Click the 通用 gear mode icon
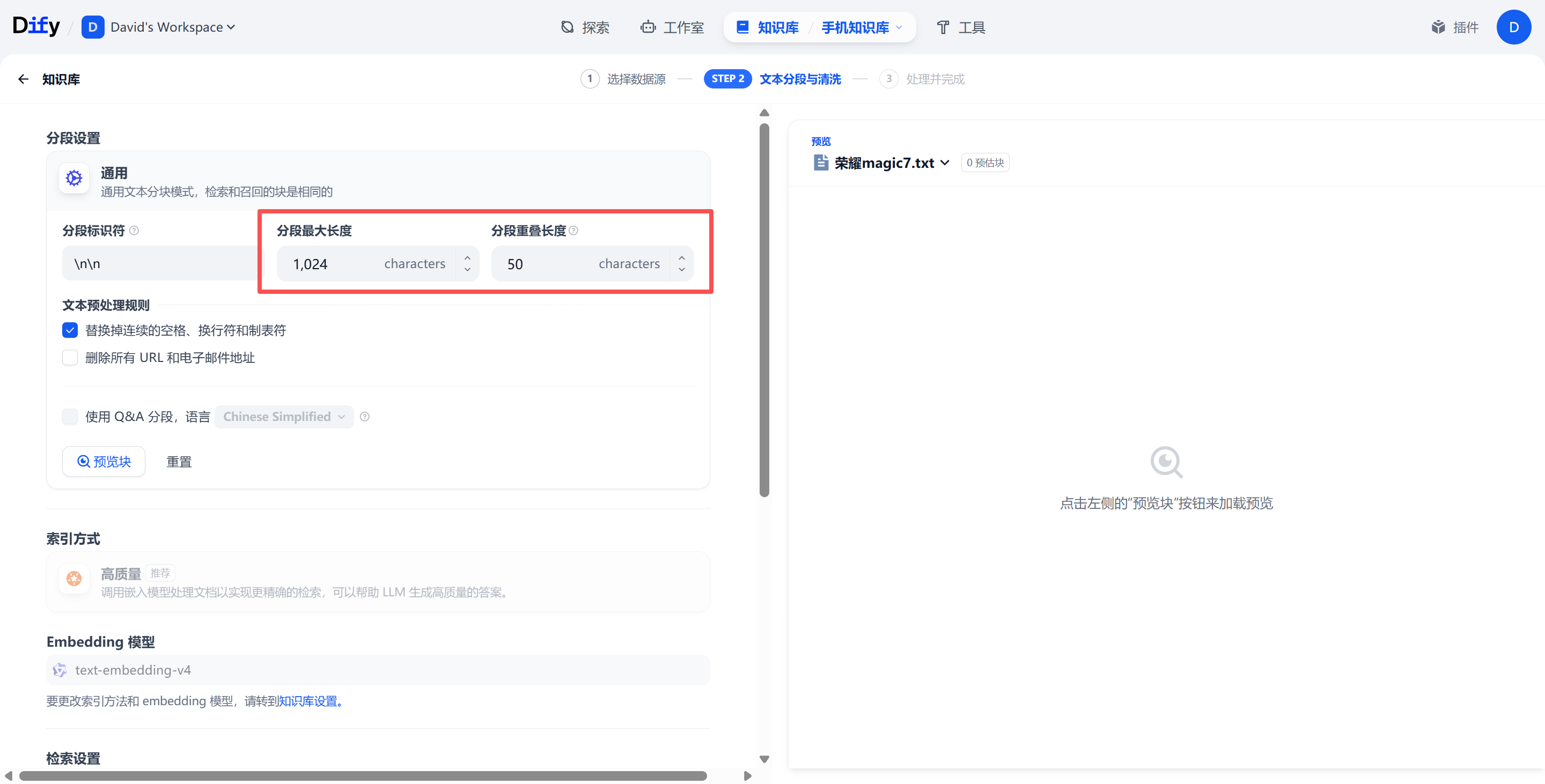This screenshot has width=1545, height=784. coord(74,178)
